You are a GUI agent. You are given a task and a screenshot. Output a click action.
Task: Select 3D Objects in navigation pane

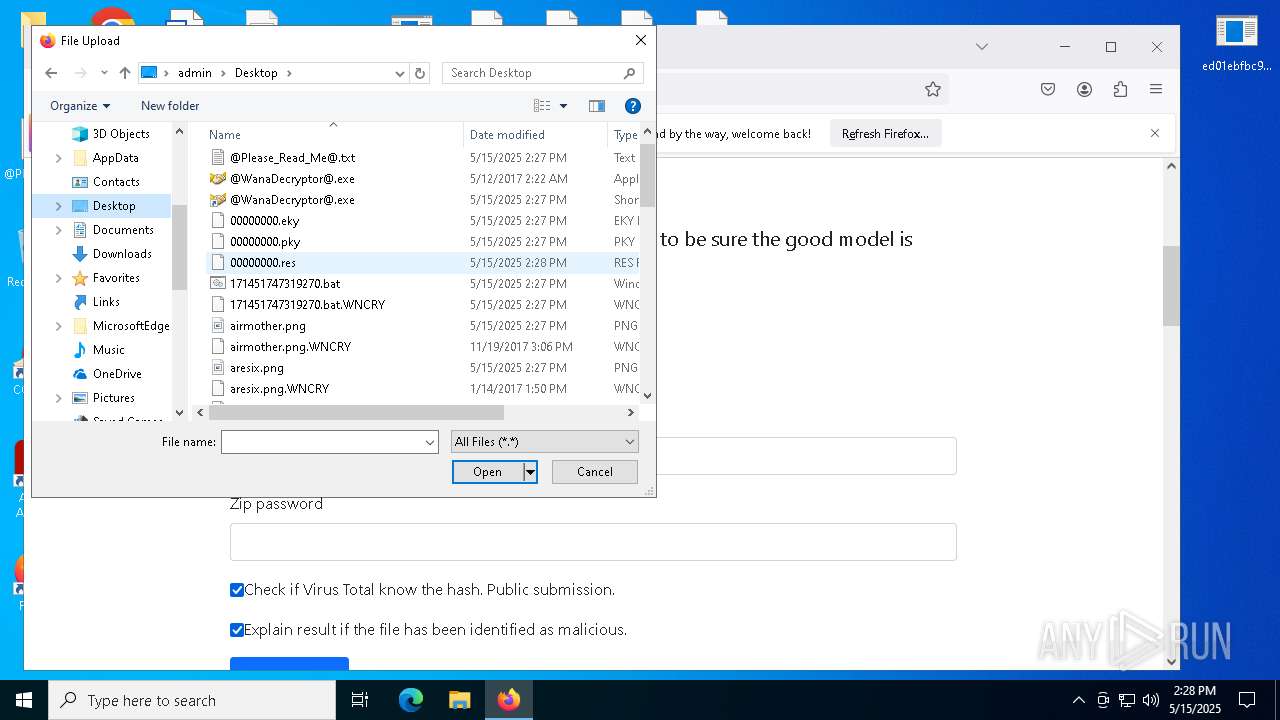(121, 134)
